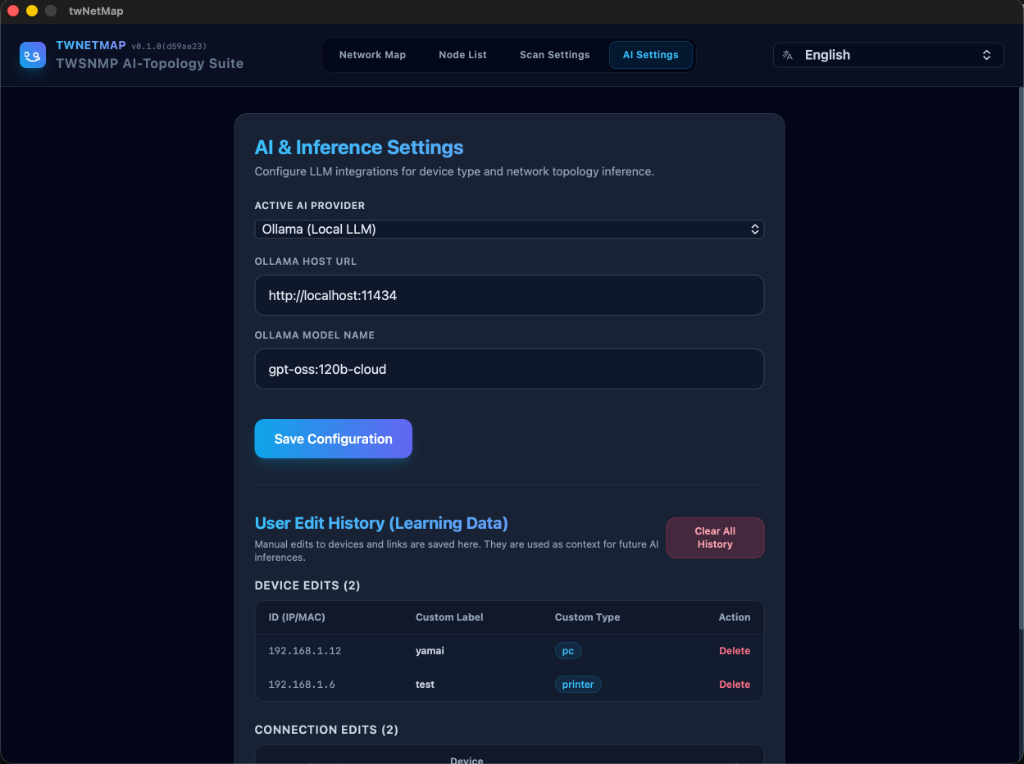Viewport: 1024px width, 764px height.
Task: Minimize the twNetMap window
Action: [31, 11]
